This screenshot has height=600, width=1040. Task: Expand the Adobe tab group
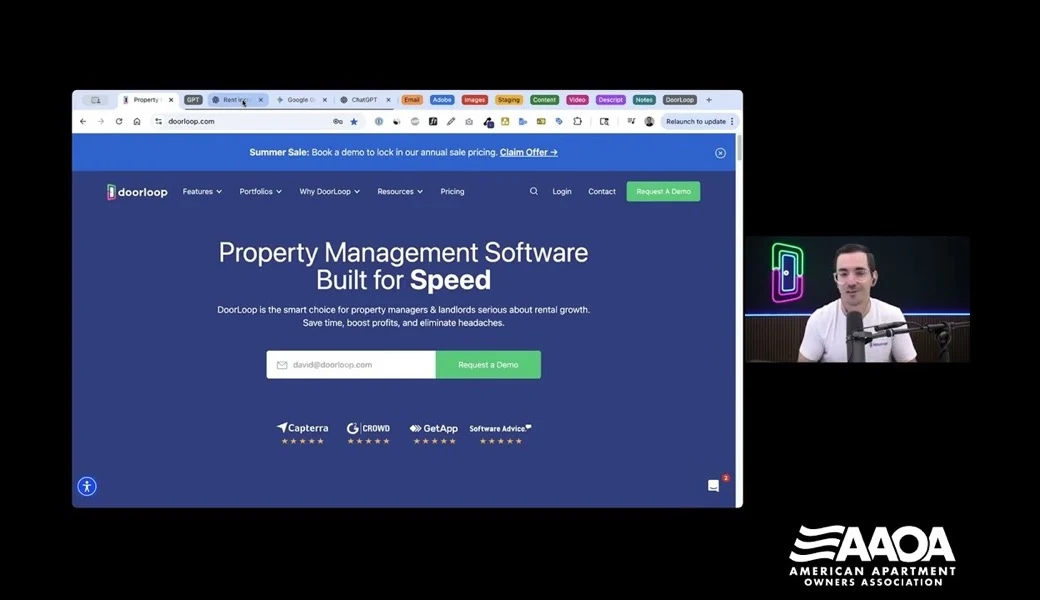[x=442, y=100]
